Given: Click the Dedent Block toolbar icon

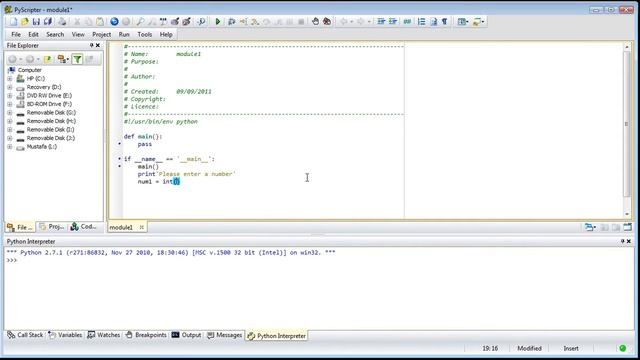Looking at the screenshot, I should click(x=393, y=22).
